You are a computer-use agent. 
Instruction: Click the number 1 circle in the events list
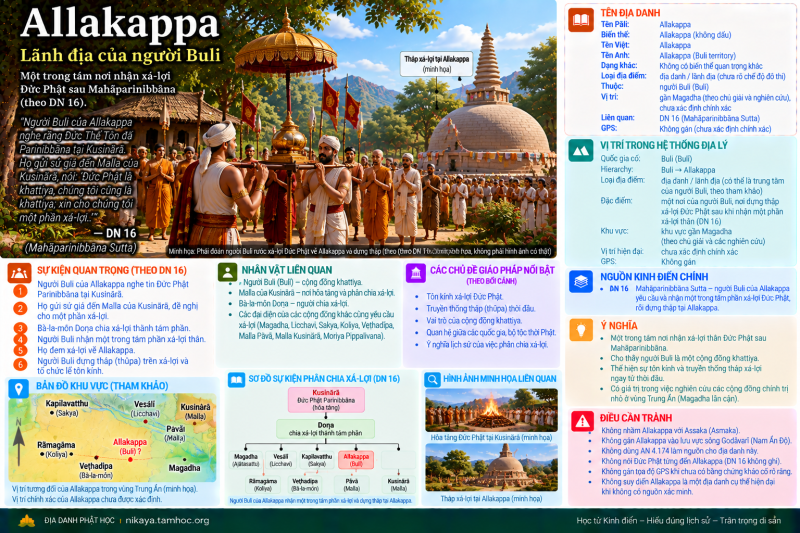point(20,291)
